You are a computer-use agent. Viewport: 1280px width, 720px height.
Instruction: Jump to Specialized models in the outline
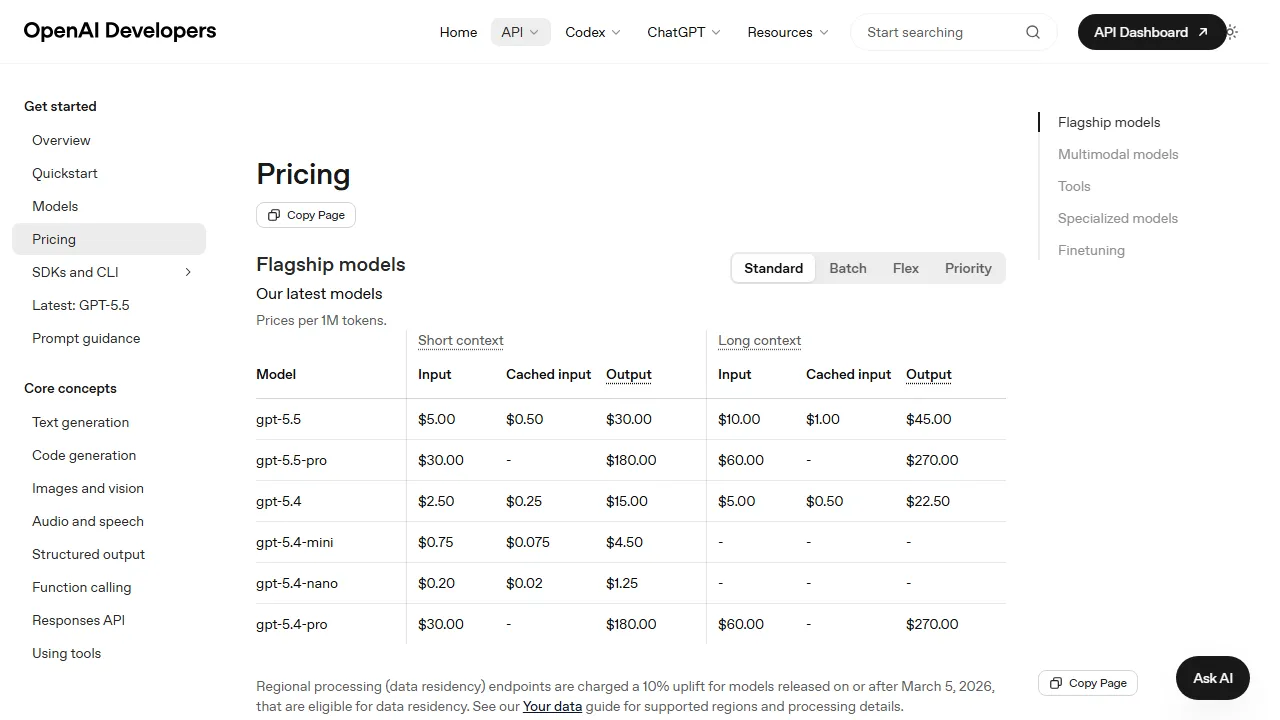pos(1118,218)
